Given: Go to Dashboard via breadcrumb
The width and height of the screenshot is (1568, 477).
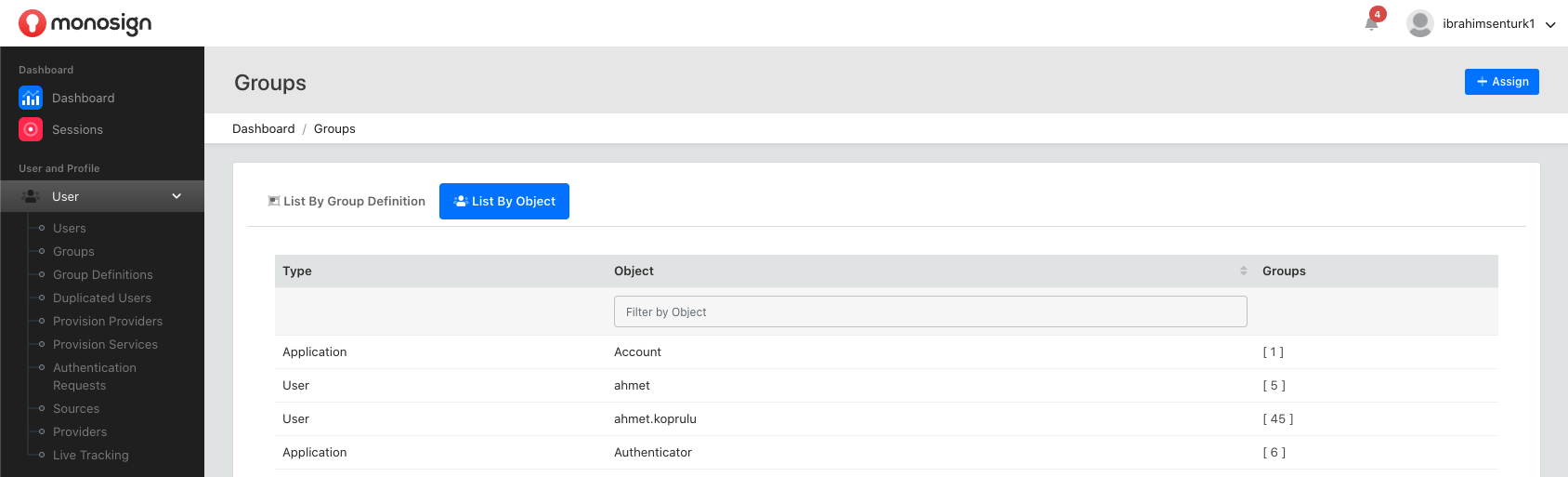Looking at the screenshot, I should 264,128.
